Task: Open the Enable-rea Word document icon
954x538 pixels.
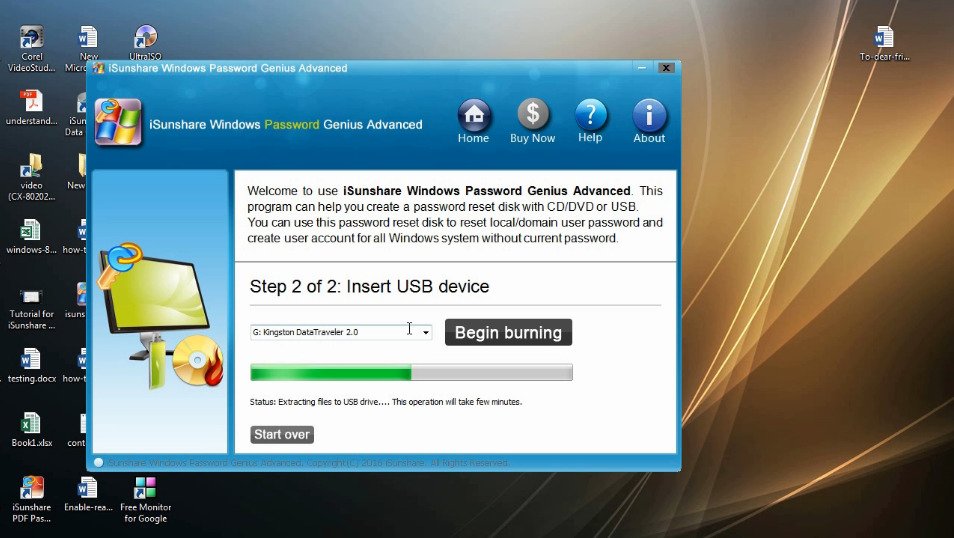Action: [x=88, y=494]
